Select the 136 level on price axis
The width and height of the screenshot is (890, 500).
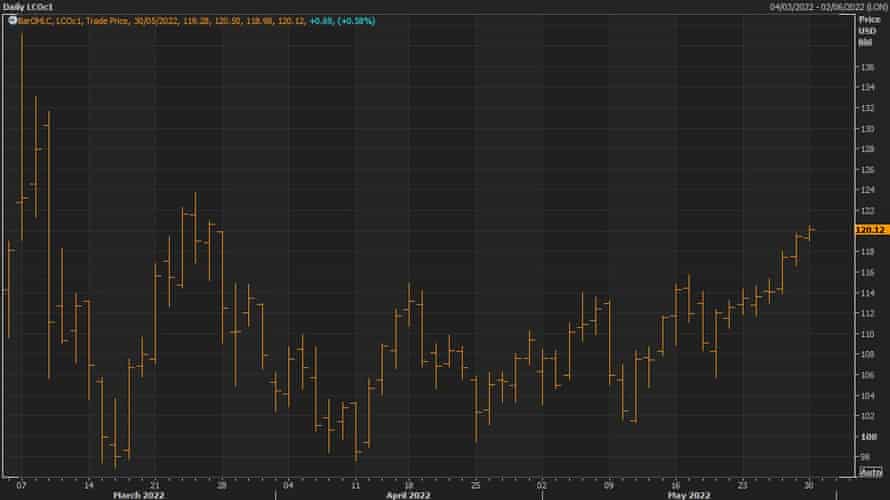tap(866, 67)
